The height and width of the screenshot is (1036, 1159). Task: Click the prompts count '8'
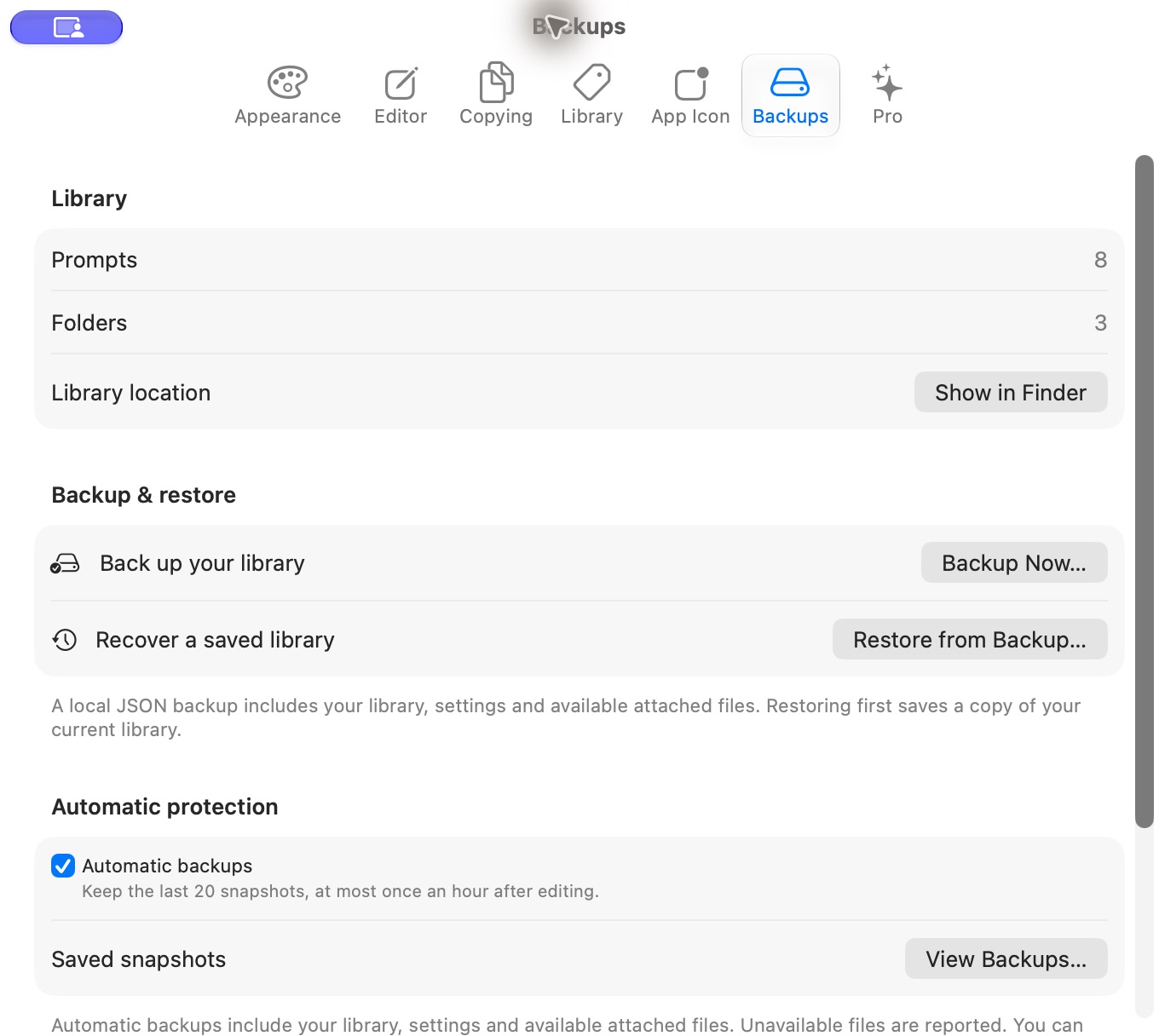tap(1101, 260)
